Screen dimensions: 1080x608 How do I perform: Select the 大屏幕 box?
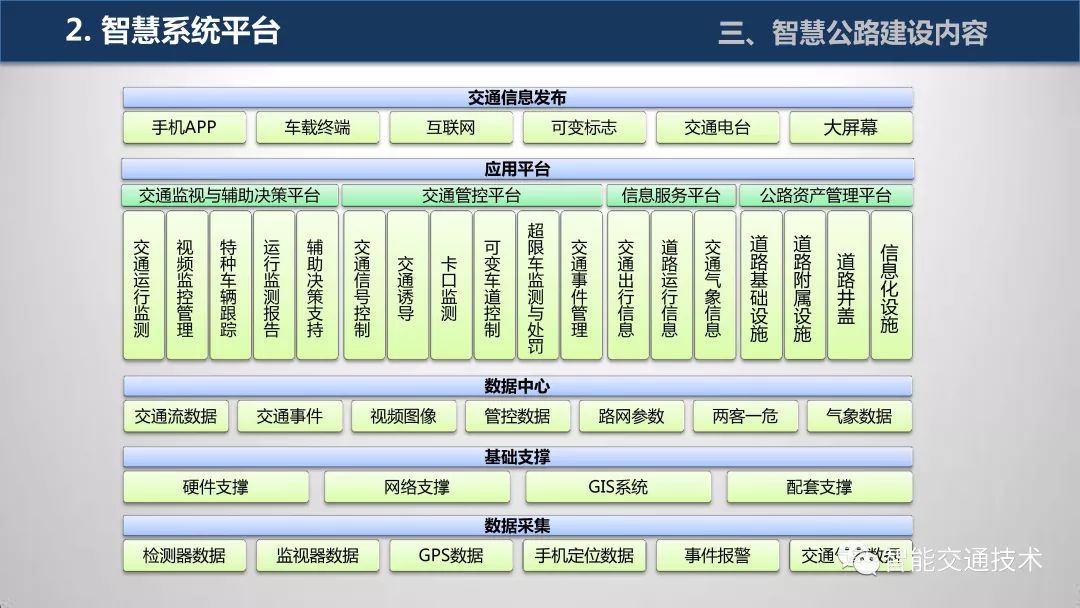pyautogui.click(x=851, y=127)
